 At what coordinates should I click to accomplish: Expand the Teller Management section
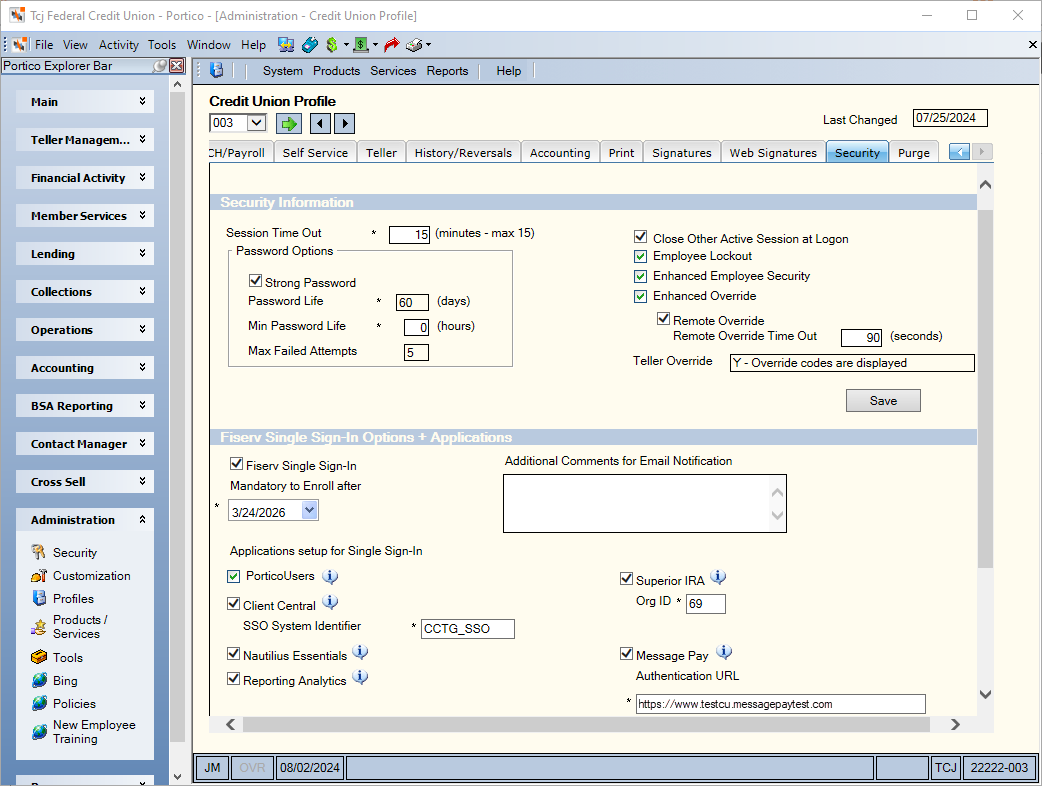[85, 140]
